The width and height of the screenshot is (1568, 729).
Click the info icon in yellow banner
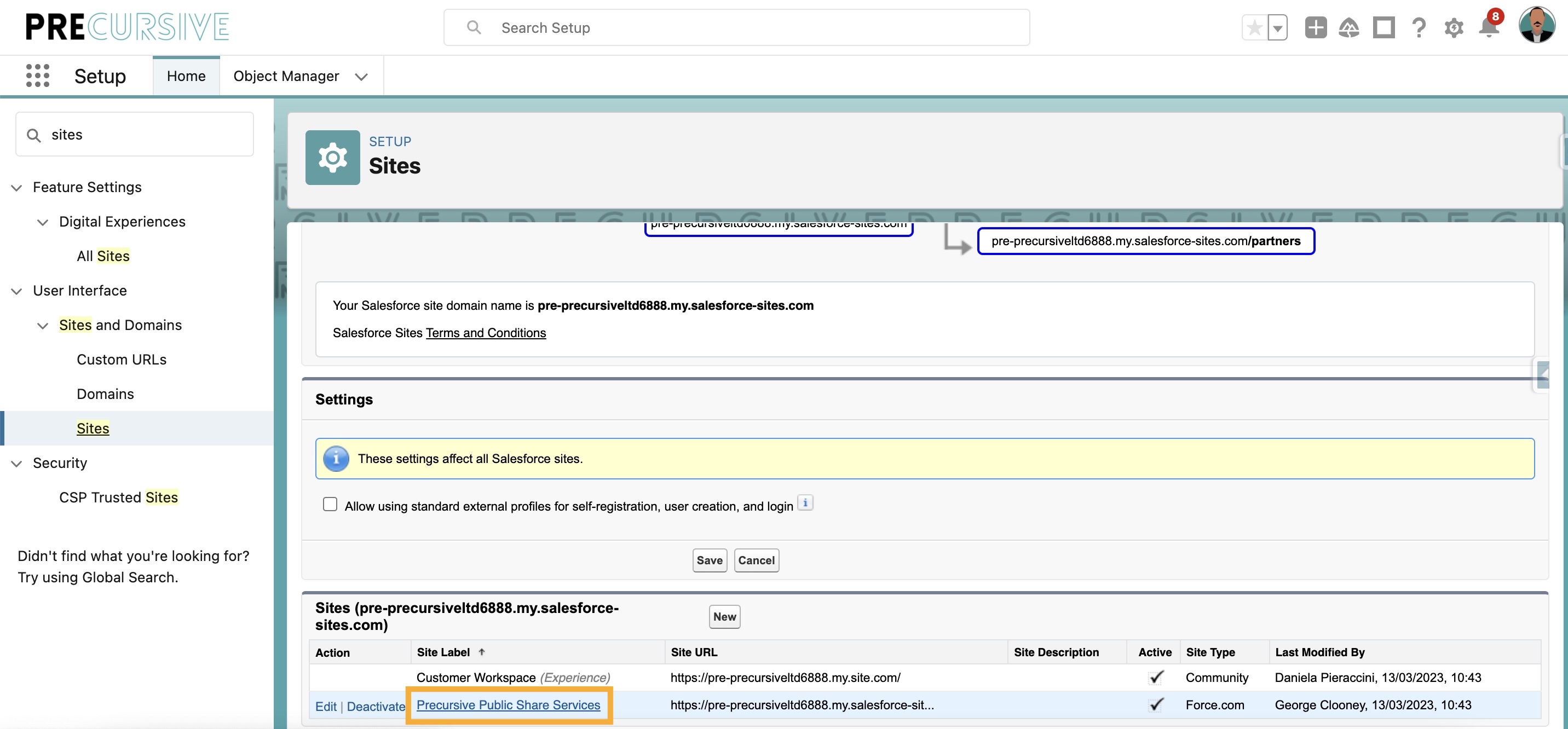[x=336, y=459]
